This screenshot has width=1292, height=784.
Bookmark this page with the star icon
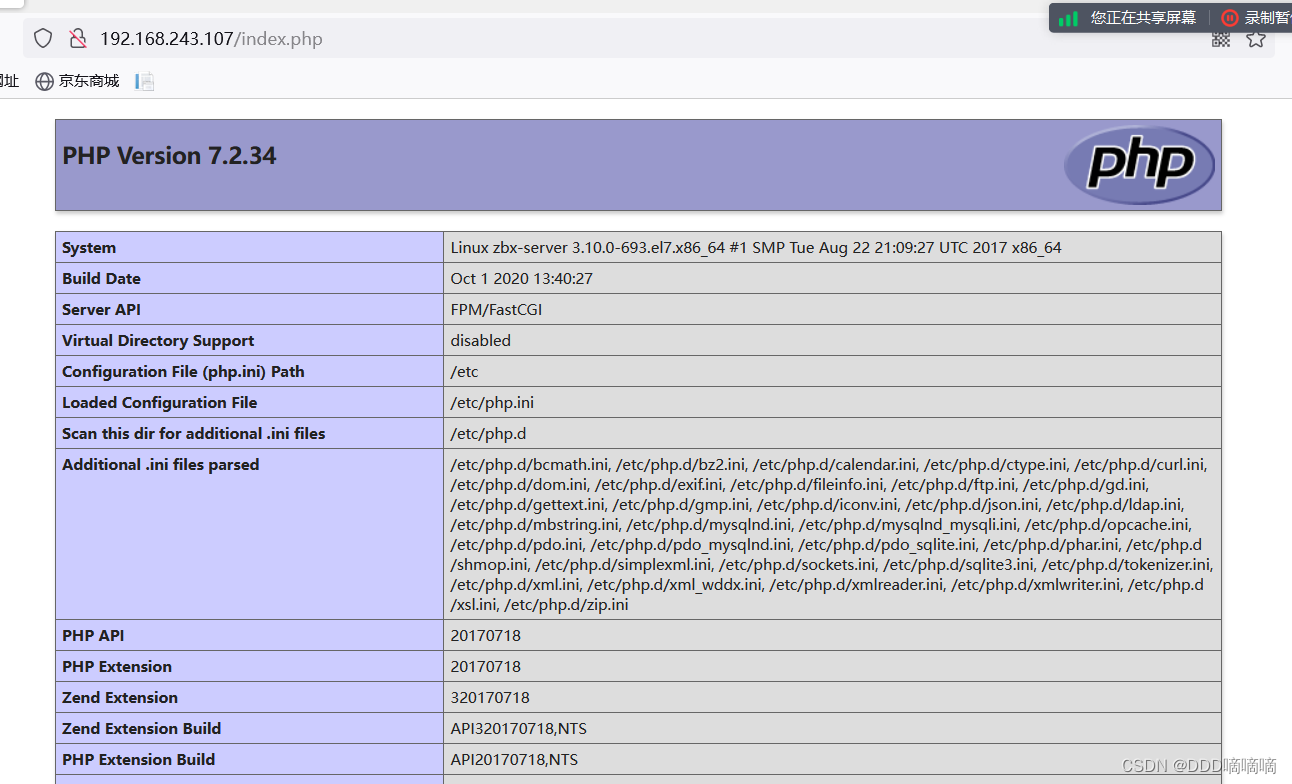pos(1256,39)
